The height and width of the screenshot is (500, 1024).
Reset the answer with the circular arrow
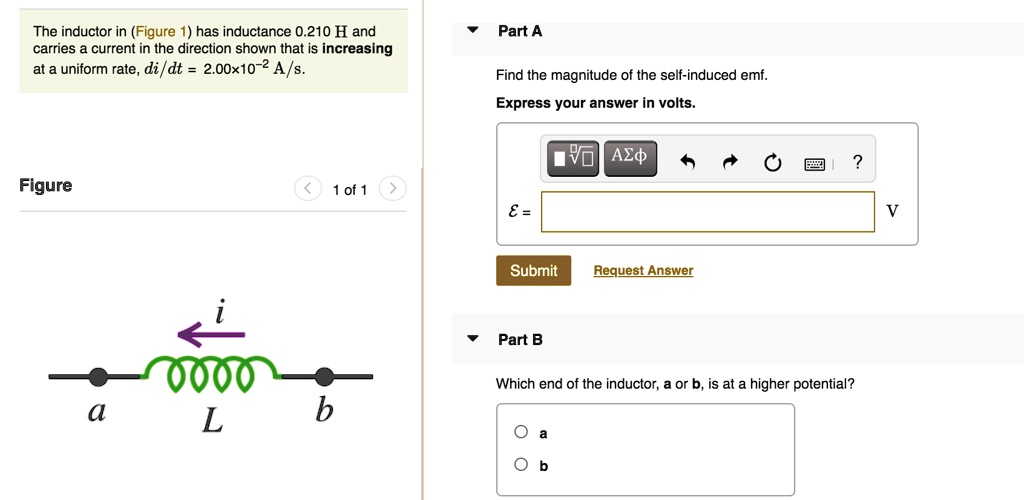[772, 163]
